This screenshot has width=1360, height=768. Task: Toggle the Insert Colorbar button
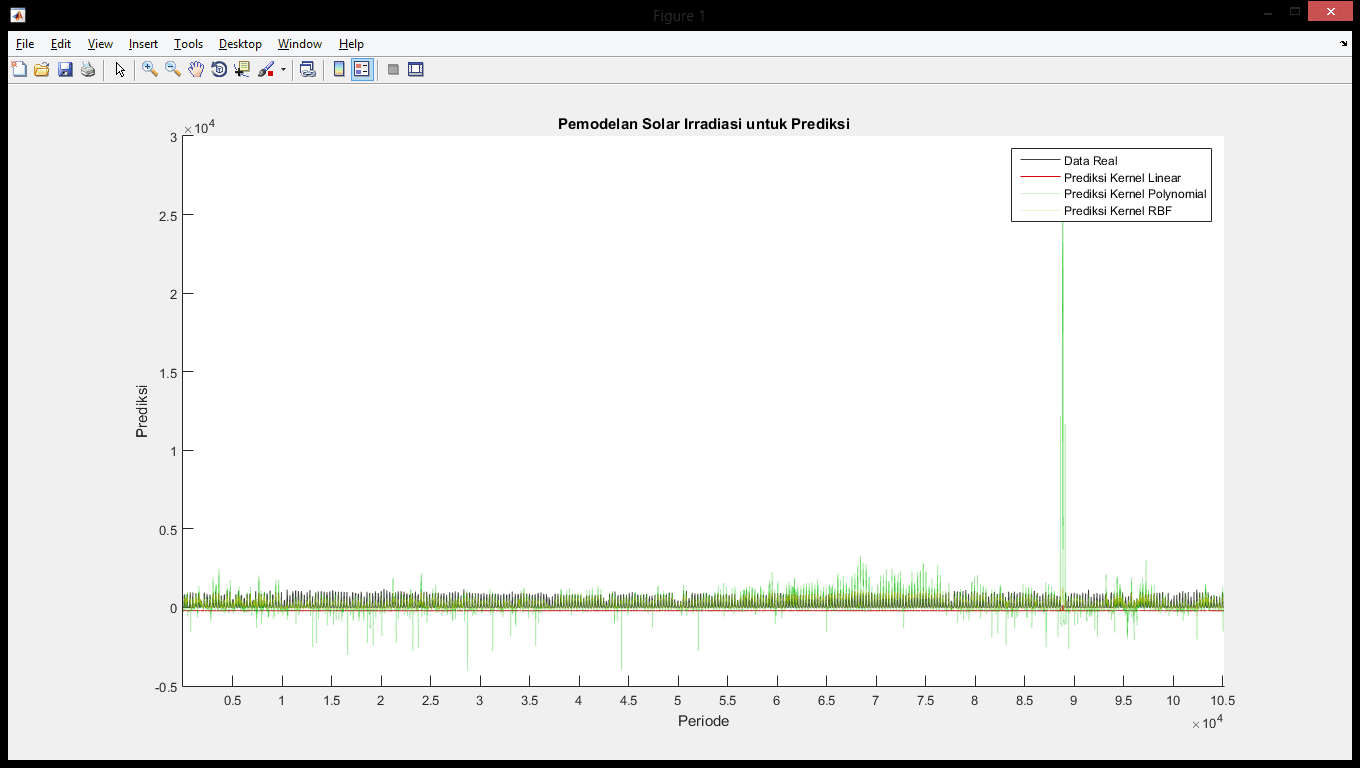point(339,69)
